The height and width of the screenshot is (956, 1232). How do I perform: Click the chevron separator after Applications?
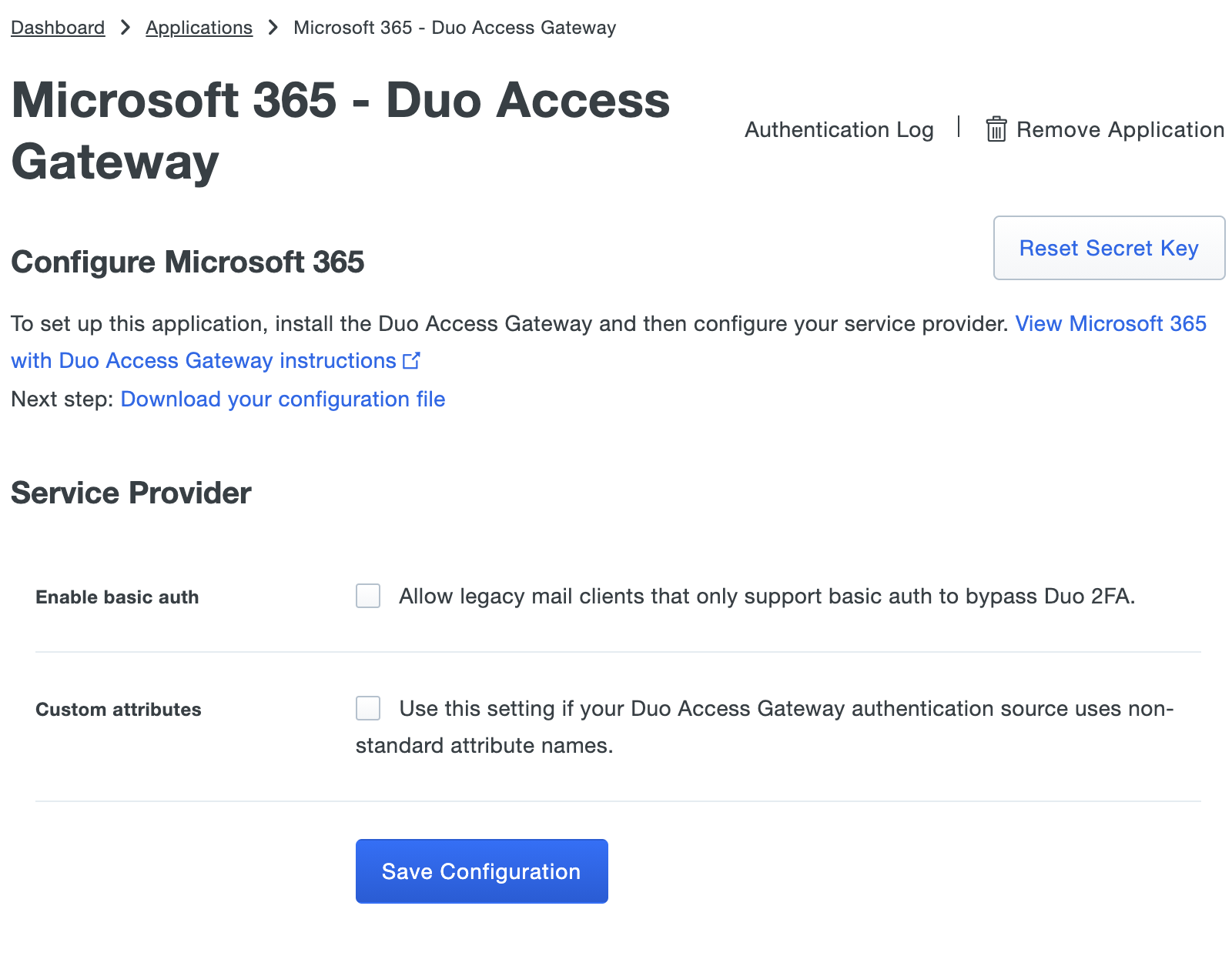click(273, 27)
